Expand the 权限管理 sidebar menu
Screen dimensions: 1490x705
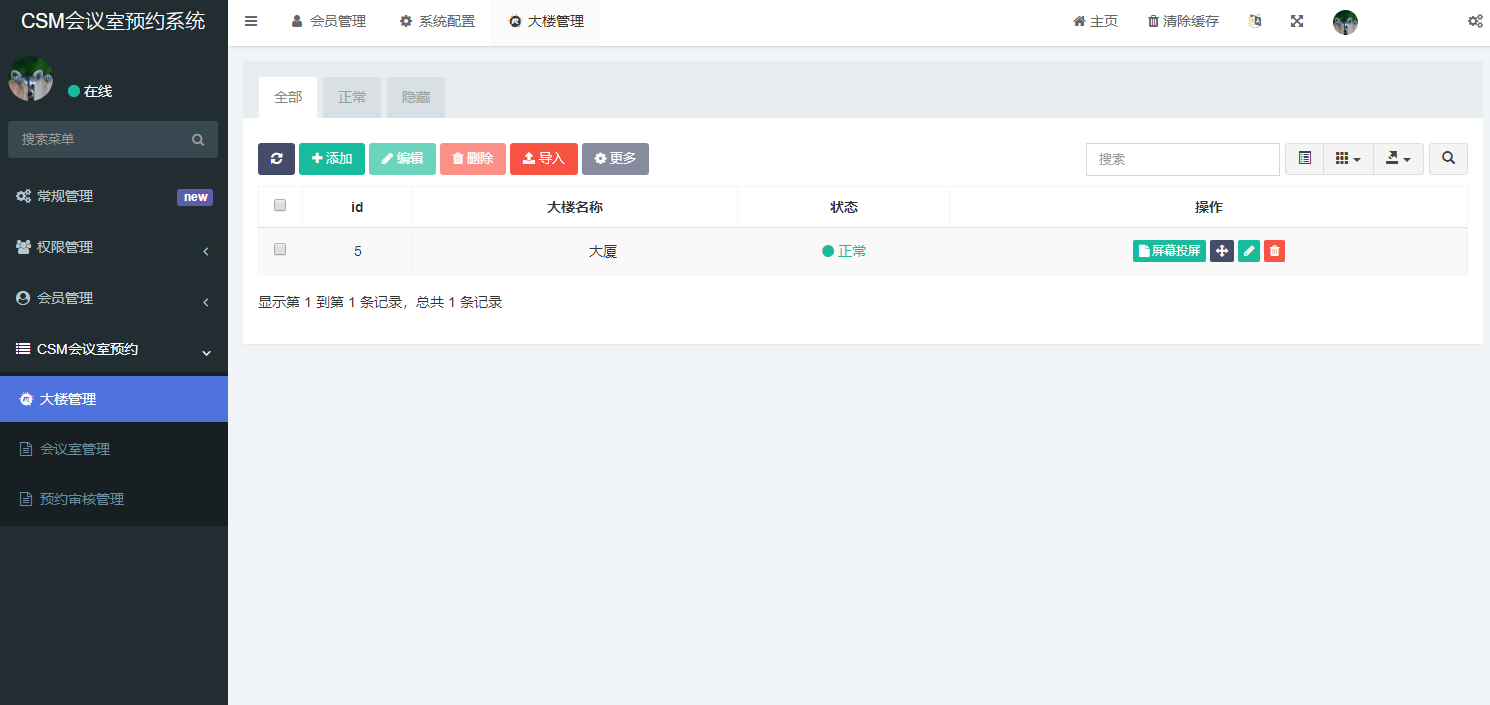point(114,247)
